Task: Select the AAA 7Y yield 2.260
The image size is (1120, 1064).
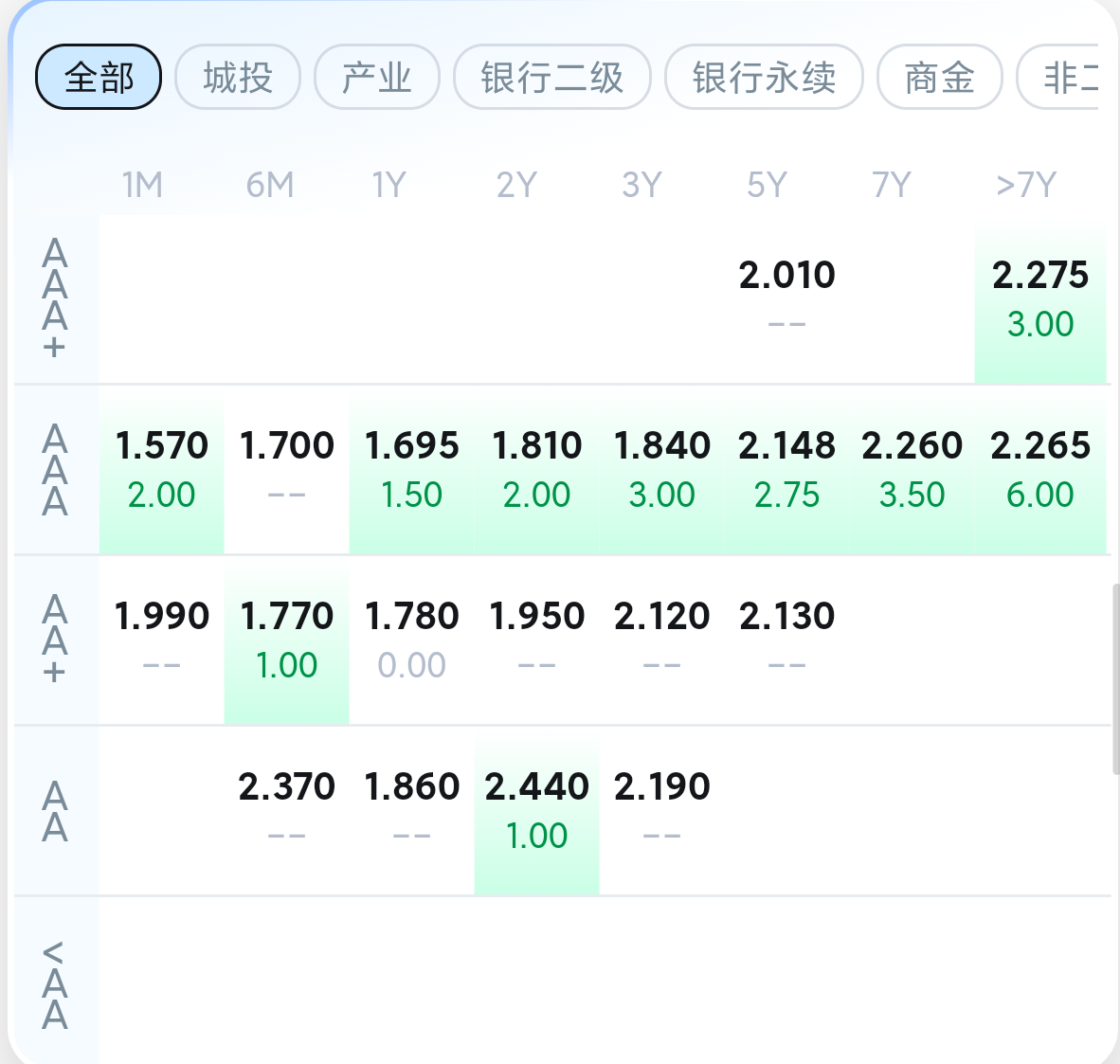Action: click(912, 469)
